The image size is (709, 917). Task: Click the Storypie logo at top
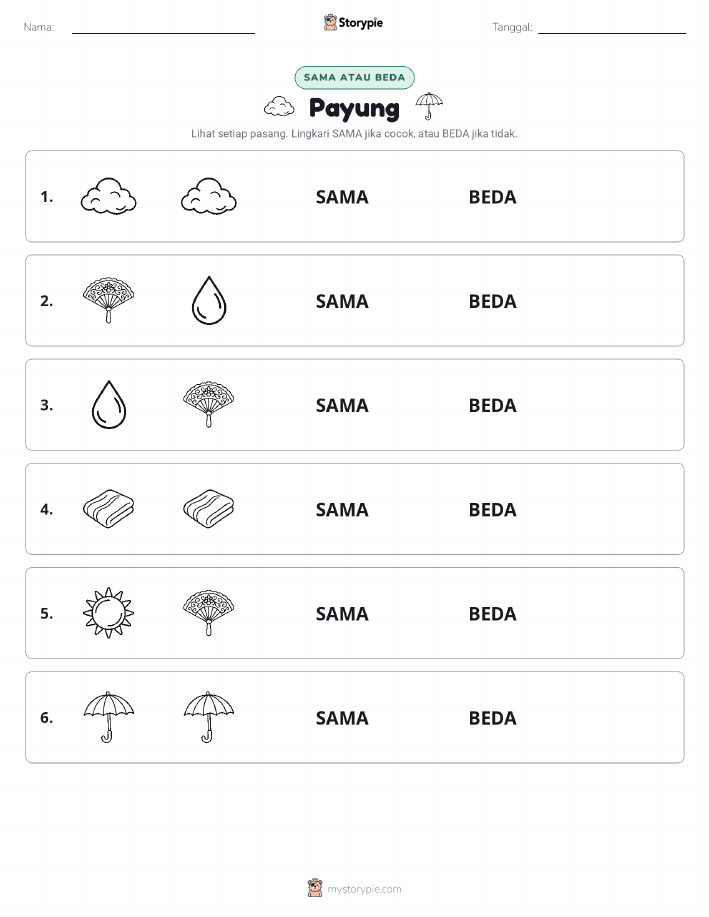click(x=353, y=23)
